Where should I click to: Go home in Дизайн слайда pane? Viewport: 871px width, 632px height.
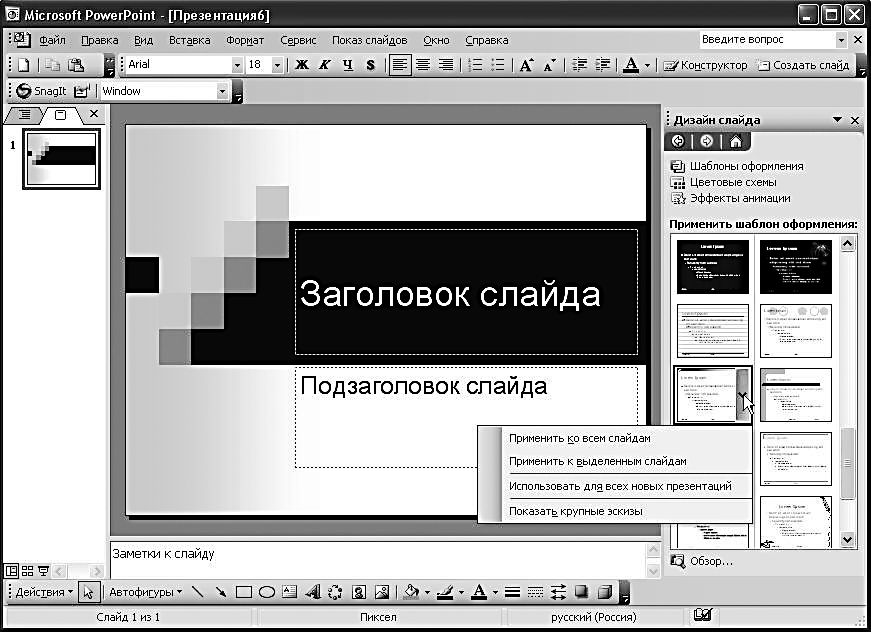pos(735,141)
